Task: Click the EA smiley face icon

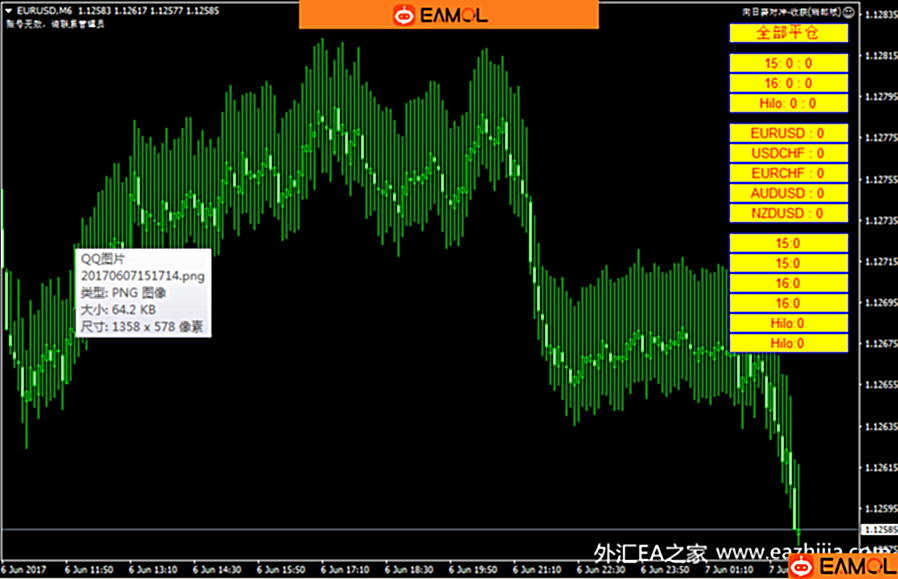Action: point(849,12)
